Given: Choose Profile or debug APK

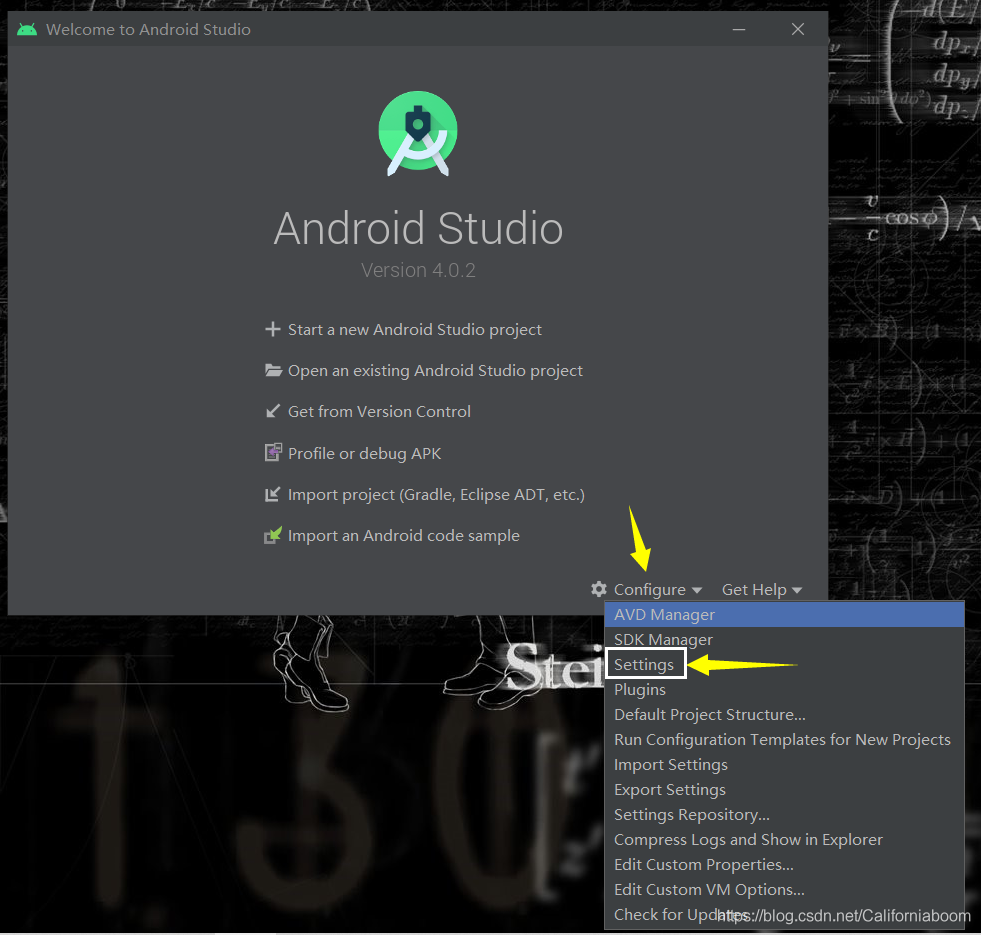Looking at the screenshot, I should point(364,453).
